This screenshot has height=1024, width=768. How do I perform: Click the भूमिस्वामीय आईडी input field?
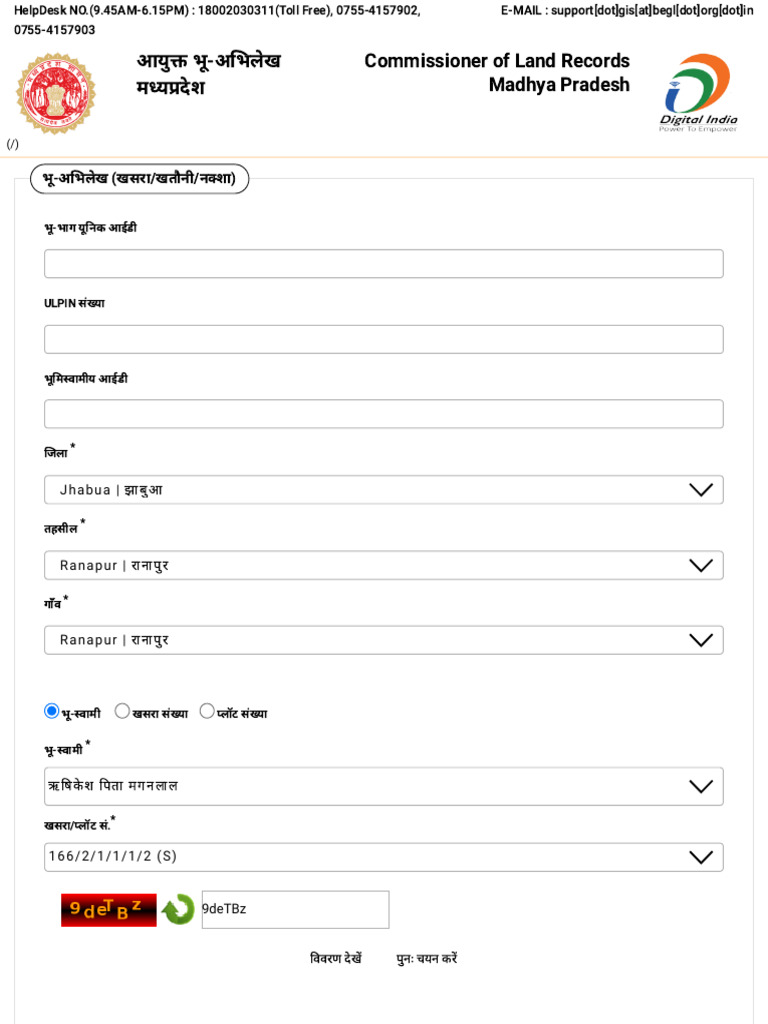tap(383, 414)
